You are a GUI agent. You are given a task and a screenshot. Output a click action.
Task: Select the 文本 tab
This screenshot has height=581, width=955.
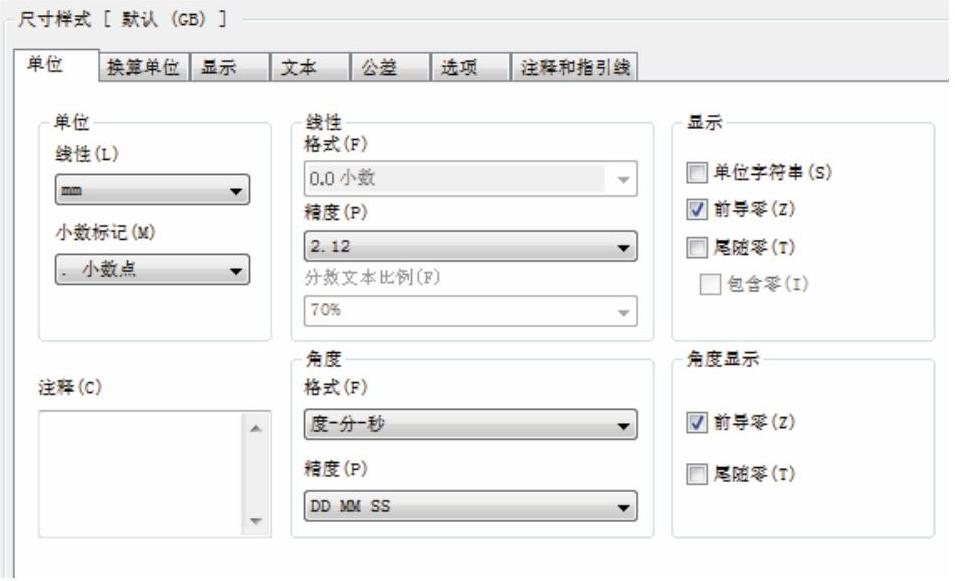(x=310, y=67)
